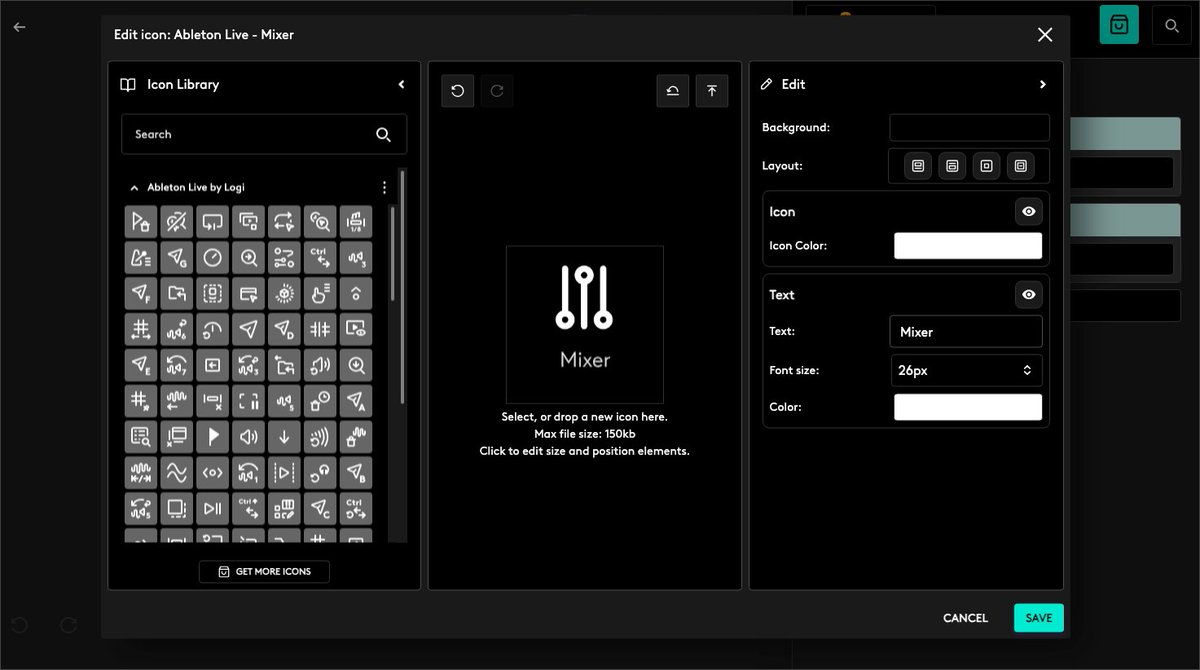Click the search magnifier in Icon Library
Viewport: 1200px width, 670px height.
383,134
